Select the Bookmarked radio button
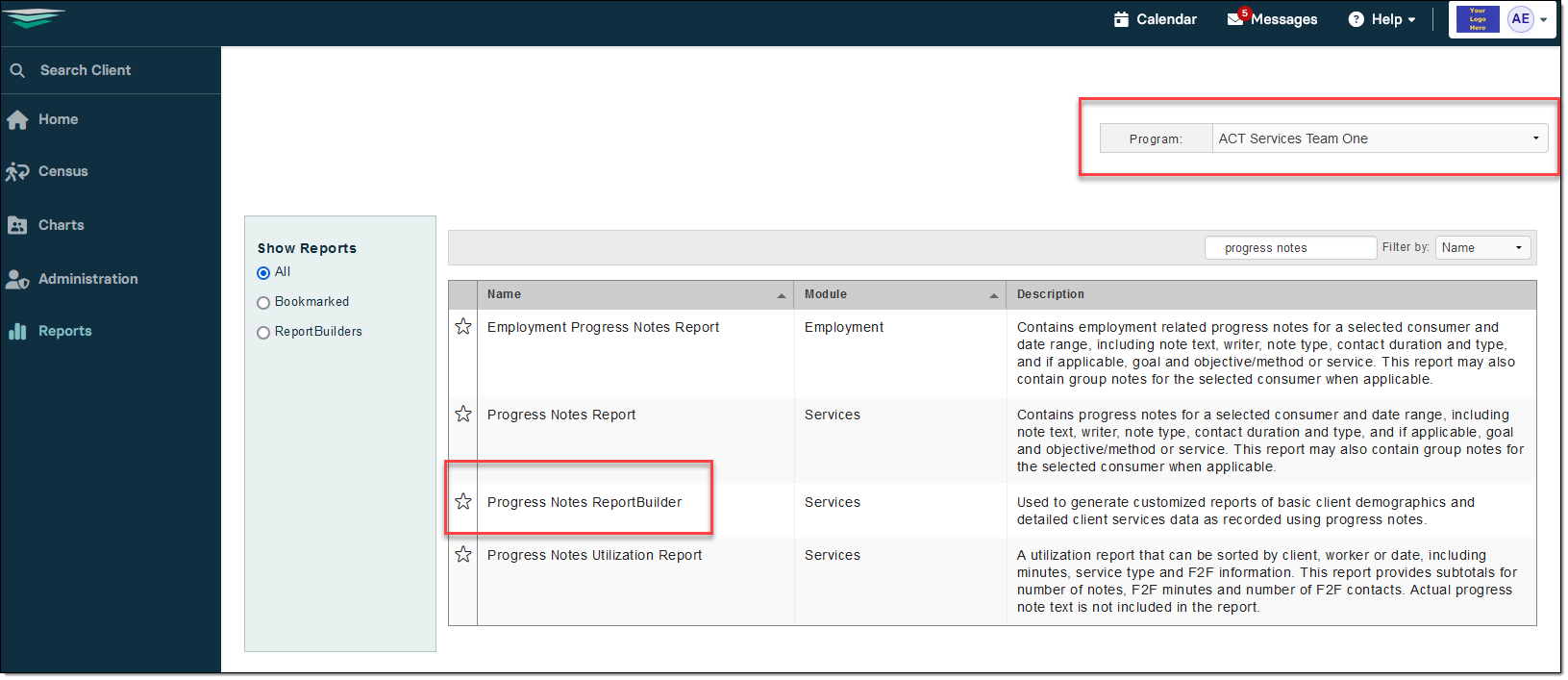 (263, 303)
